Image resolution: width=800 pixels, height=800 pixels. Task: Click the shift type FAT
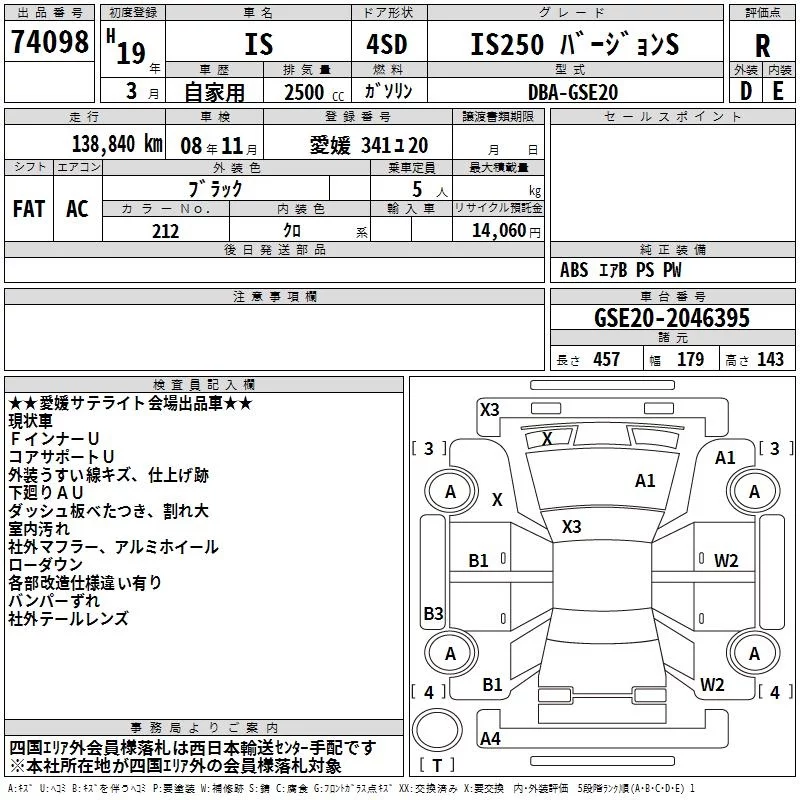29,209
